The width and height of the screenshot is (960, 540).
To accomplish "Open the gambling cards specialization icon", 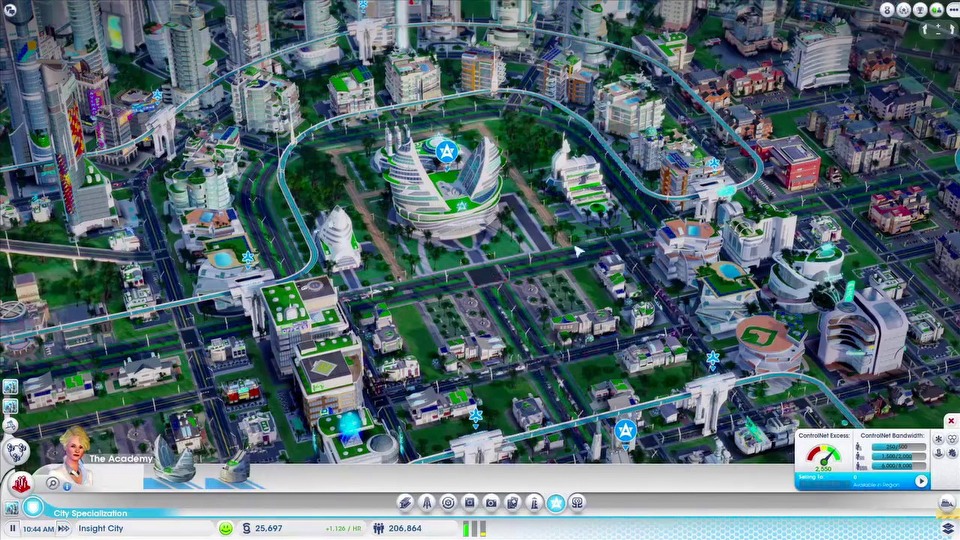I will pos(512,503).
